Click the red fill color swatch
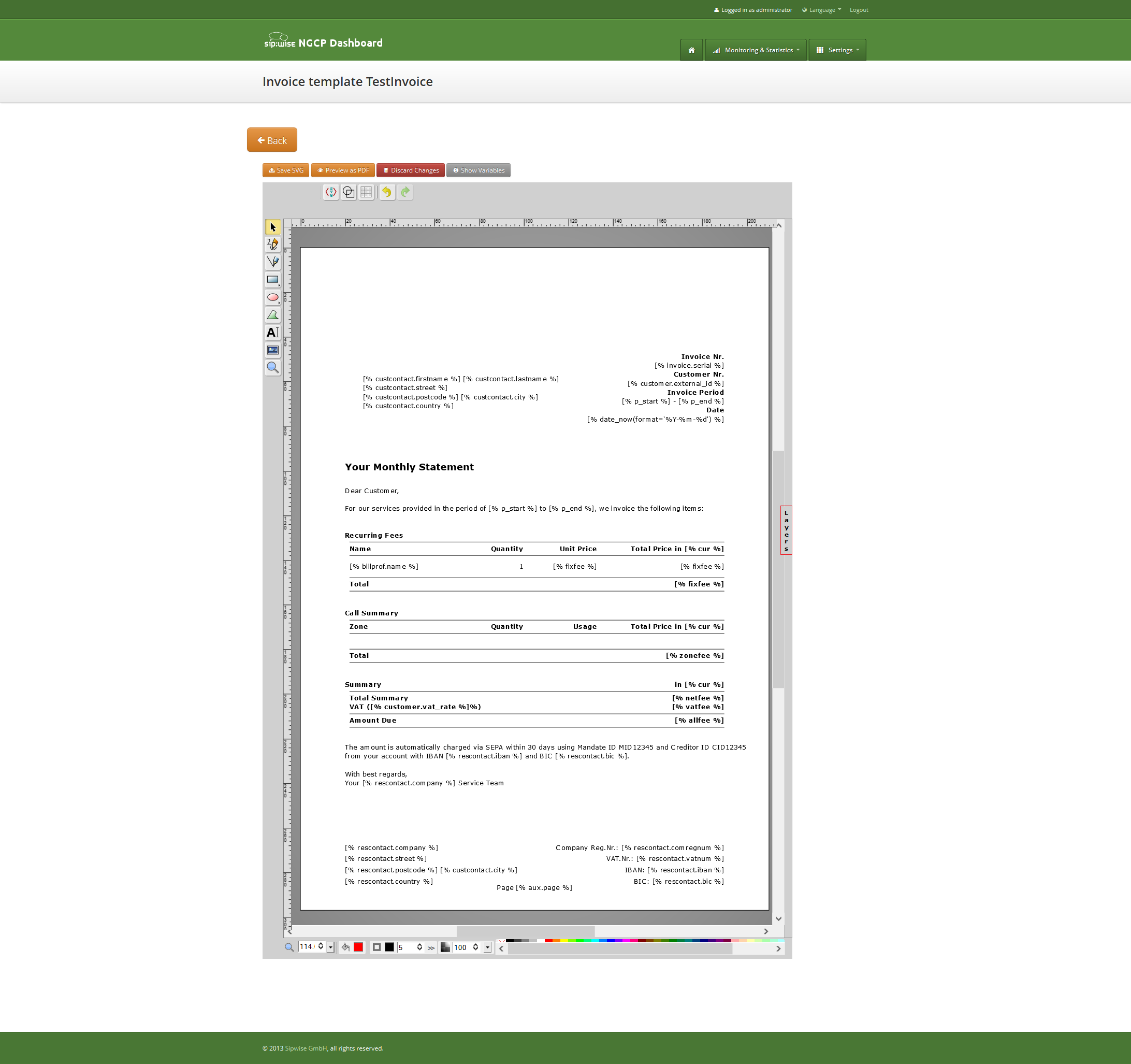This screenshot has width=1131, height=1064. (x=358, y=946)
